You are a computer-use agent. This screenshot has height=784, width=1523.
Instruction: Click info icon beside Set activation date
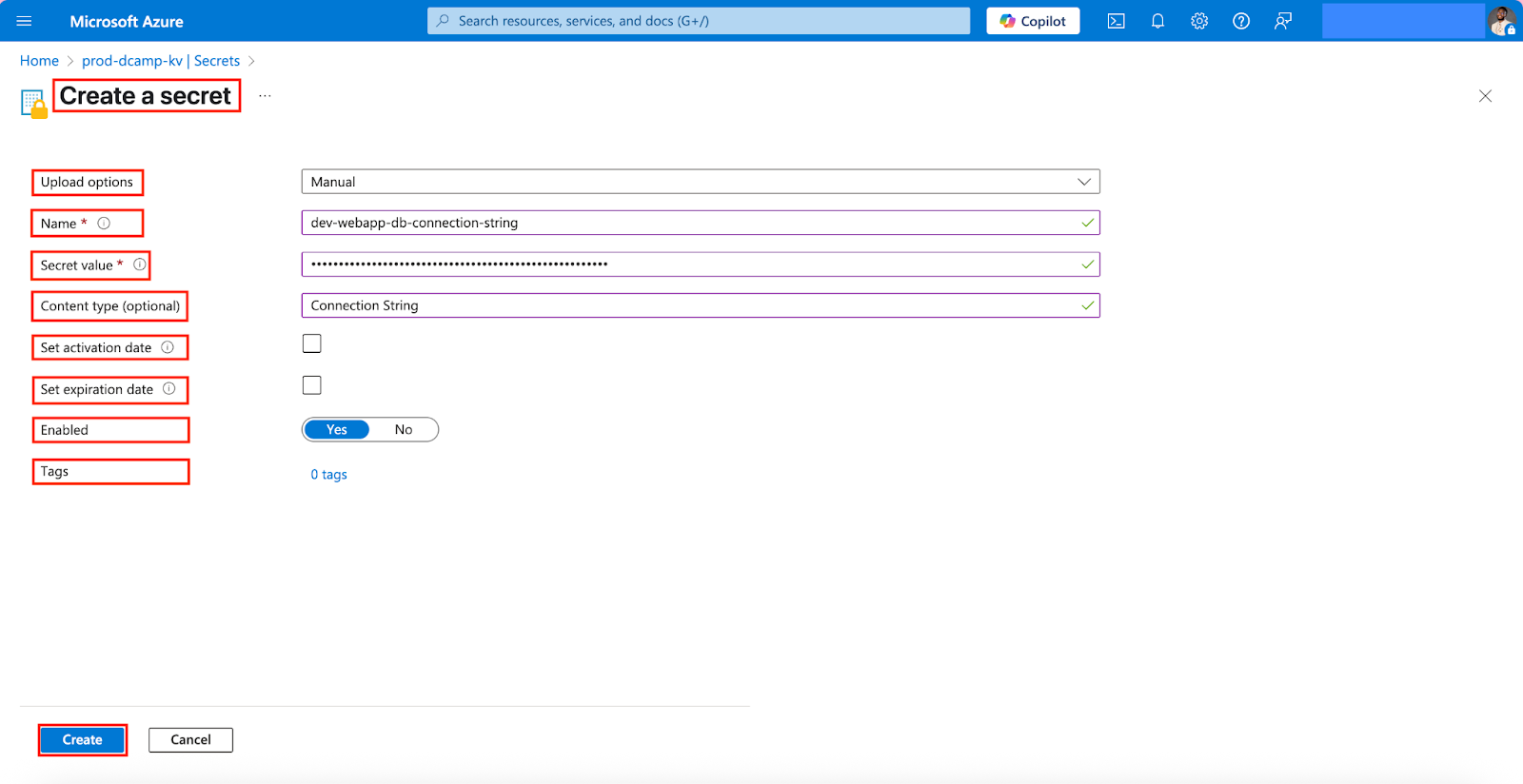[x=168, y=347]
